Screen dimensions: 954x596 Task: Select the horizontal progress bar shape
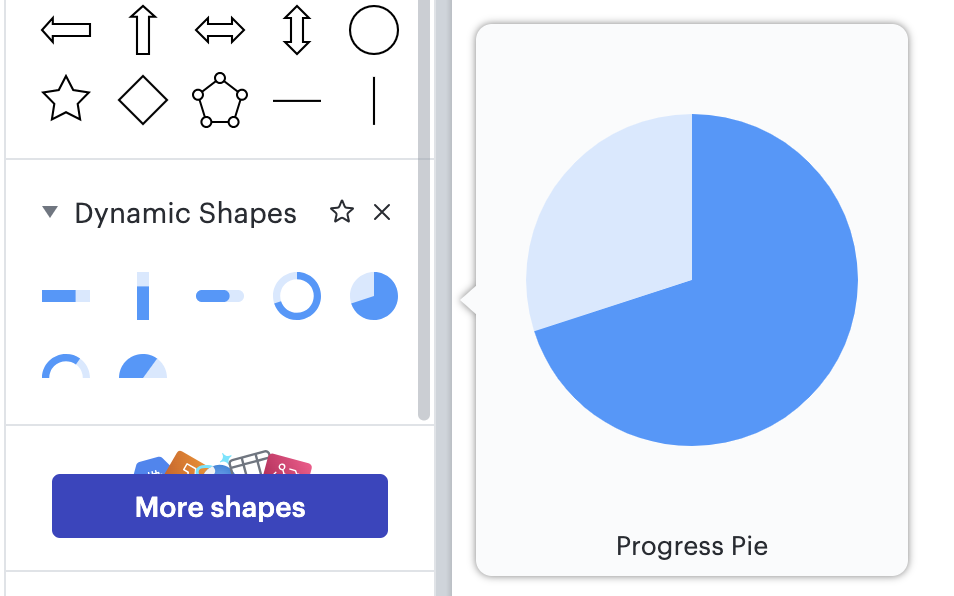(x=65, y=295)
